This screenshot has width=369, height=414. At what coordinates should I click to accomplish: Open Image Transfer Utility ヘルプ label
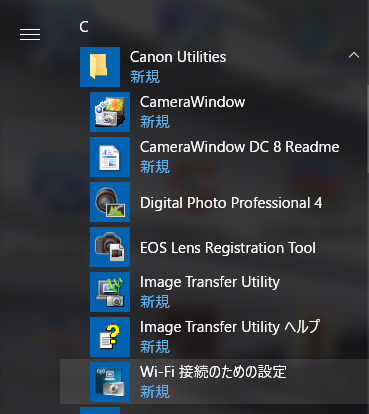pos(230,327)
